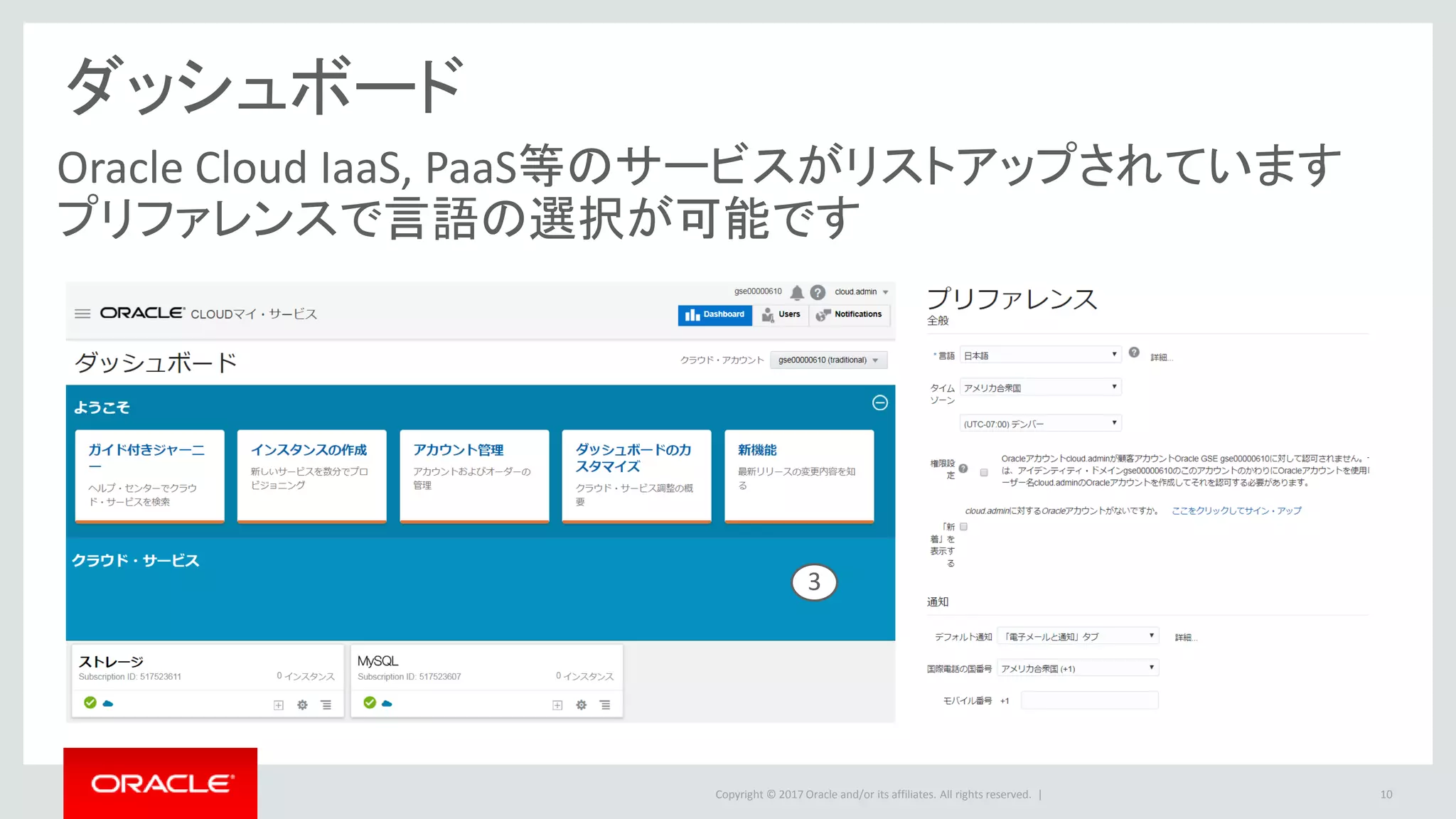Viewport: 1456px width, 819px height.
Task: Click the create instance plus on ストレージ
Action: click(x=279, y=705)
